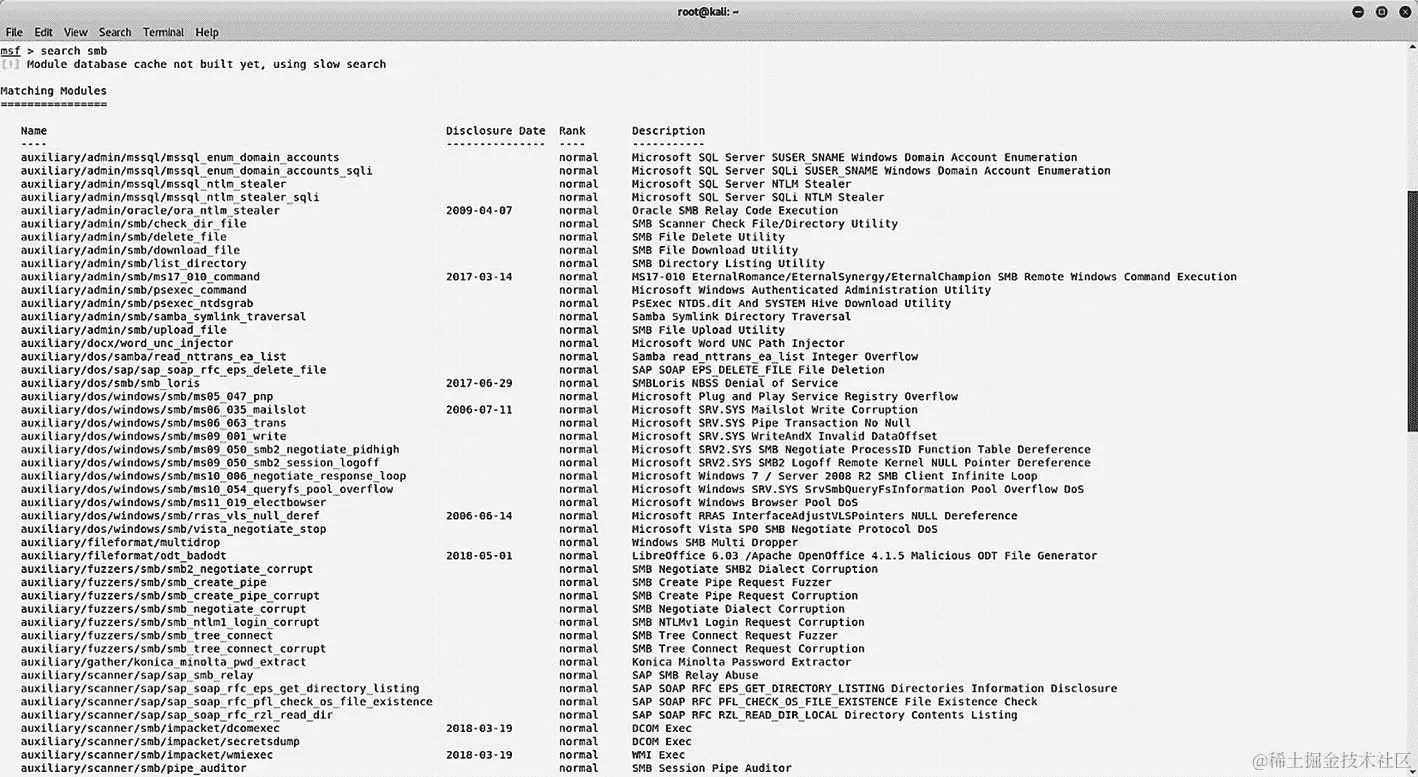Select auxiliary/fuzzers/smb/smb_tree_connect module name
Screen dimensions: 1418x777
pyautogui.click(x=147, y=635)
